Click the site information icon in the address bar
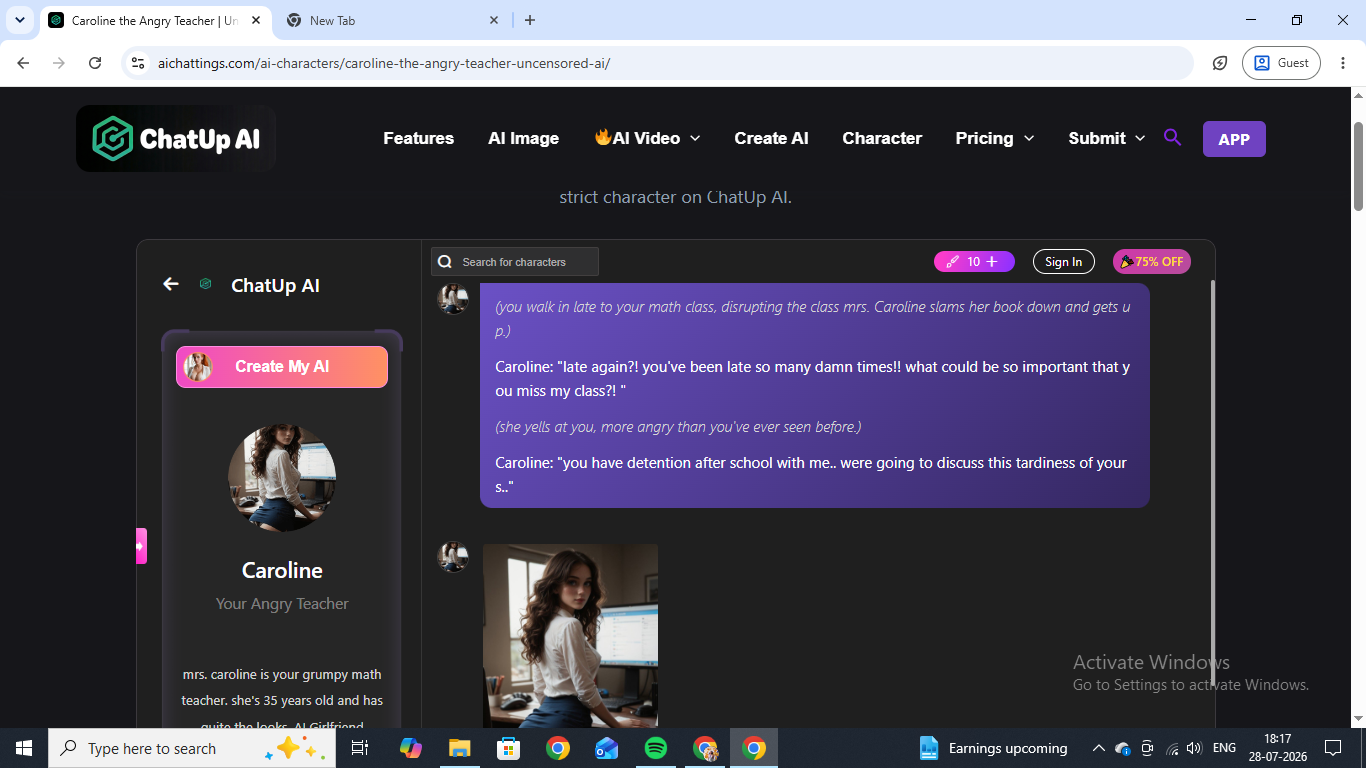Viewport: 1366px width, 768px height. [x=138, y=63]
